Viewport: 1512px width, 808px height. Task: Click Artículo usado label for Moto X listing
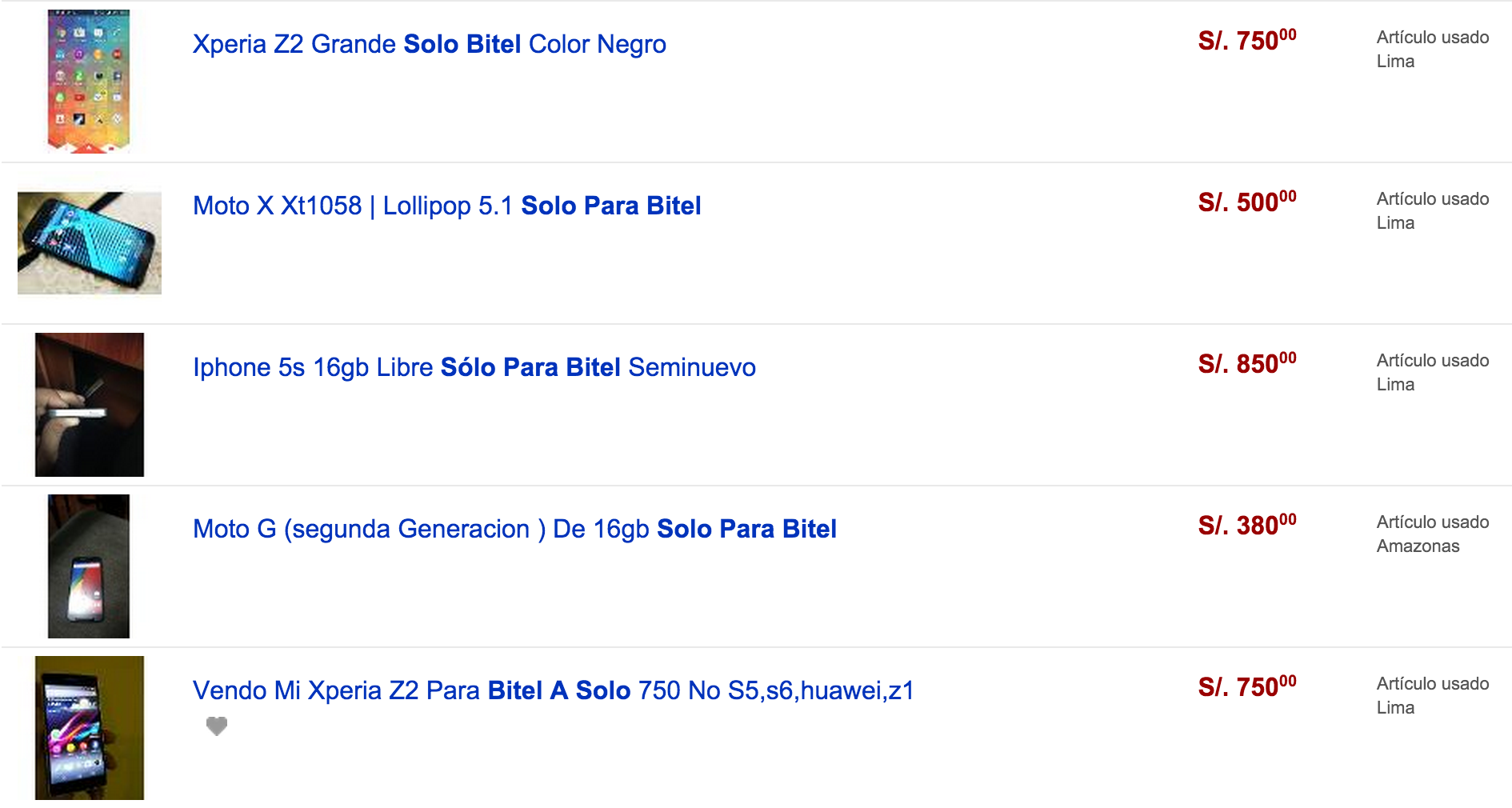[x=1433, y=199]
